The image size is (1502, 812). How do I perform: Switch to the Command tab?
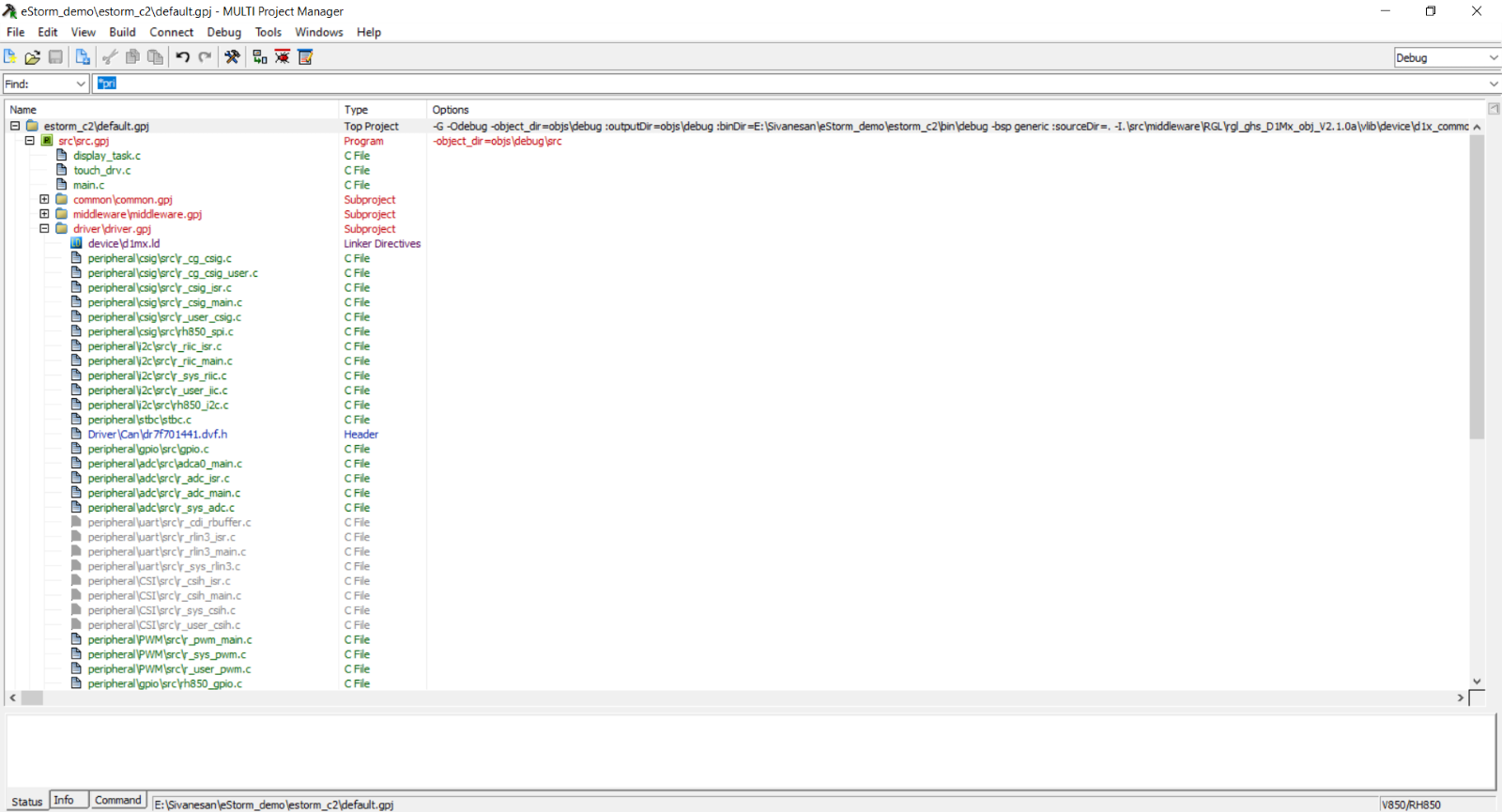(x=118, y=800)
